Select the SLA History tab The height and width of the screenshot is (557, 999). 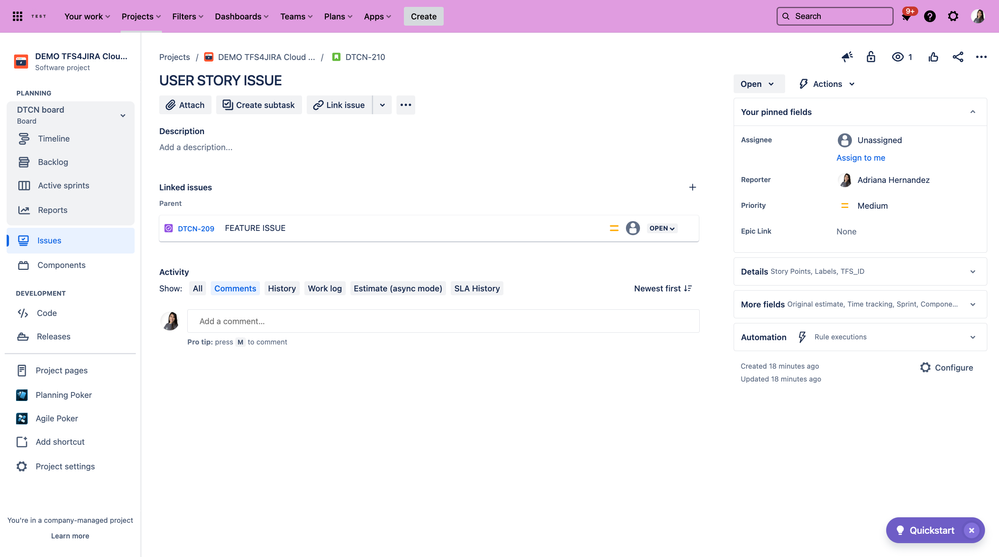tap(477, 289)
